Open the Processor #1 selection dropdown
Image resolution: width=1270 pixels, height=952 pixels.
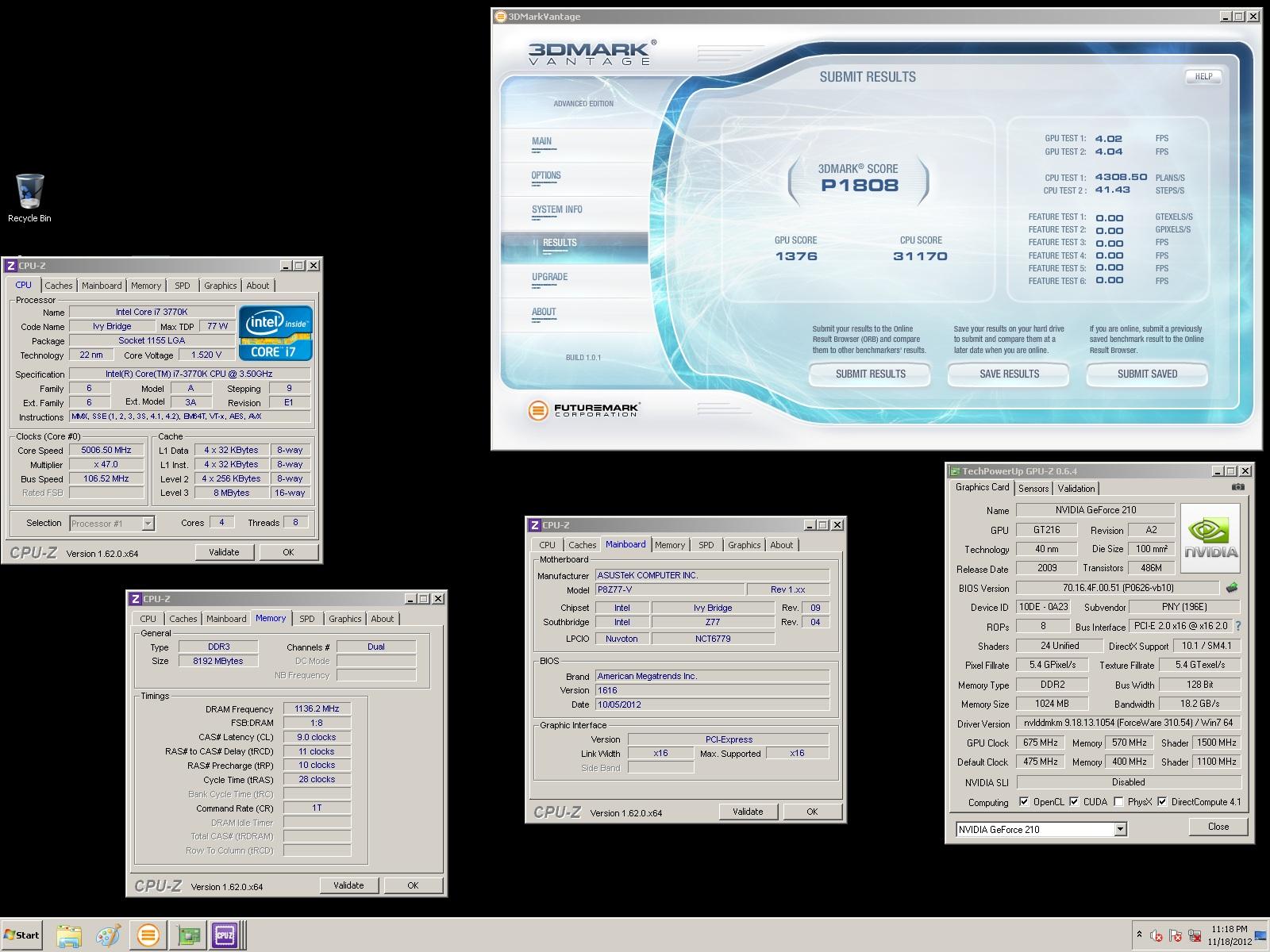(148, 524)
